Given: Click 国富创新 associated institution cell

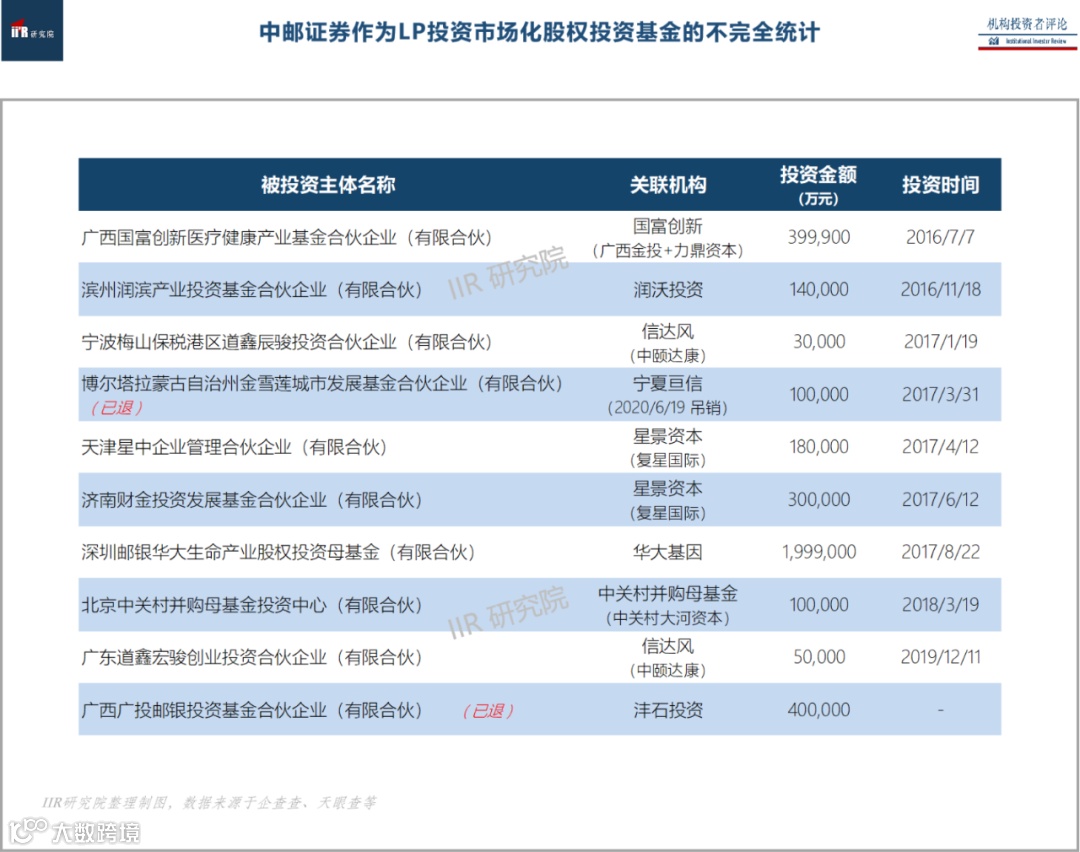Looking at the screenshot, I should [667, 227].
